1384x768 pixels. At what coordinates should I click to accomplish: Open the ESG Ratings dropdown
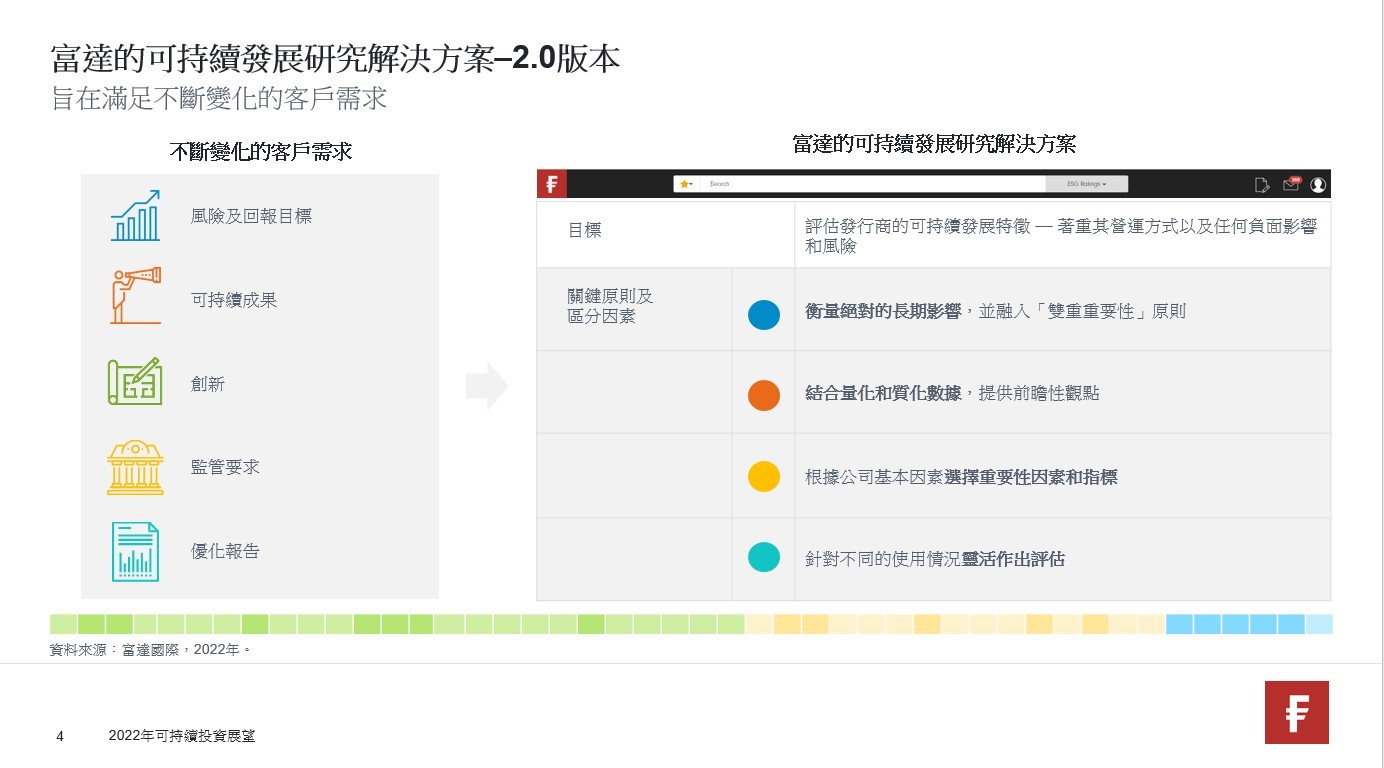point(1086,183)
